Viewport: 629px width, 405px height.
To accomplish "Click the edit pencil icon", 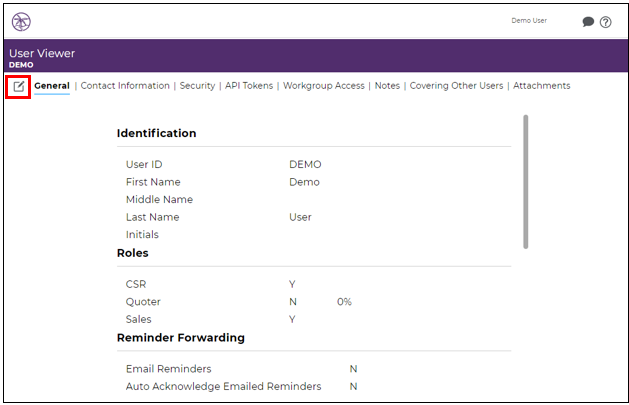I will coord(18,86).
